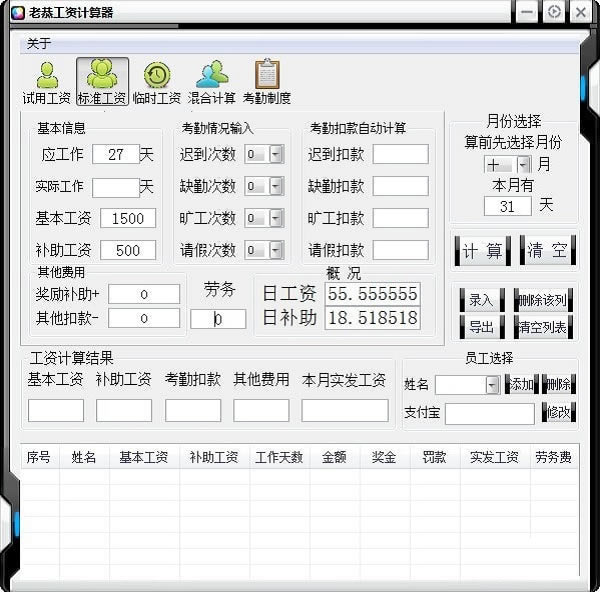
Task: Focus the 支付宝 input field
Action: point(490,414)
